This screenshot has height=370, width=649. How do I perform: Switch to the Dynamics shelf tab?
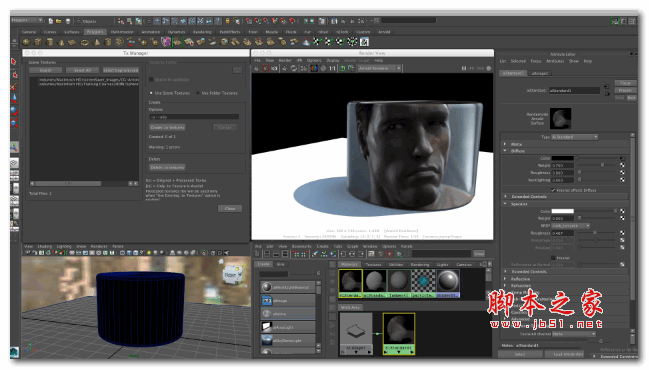pos(176,32)
